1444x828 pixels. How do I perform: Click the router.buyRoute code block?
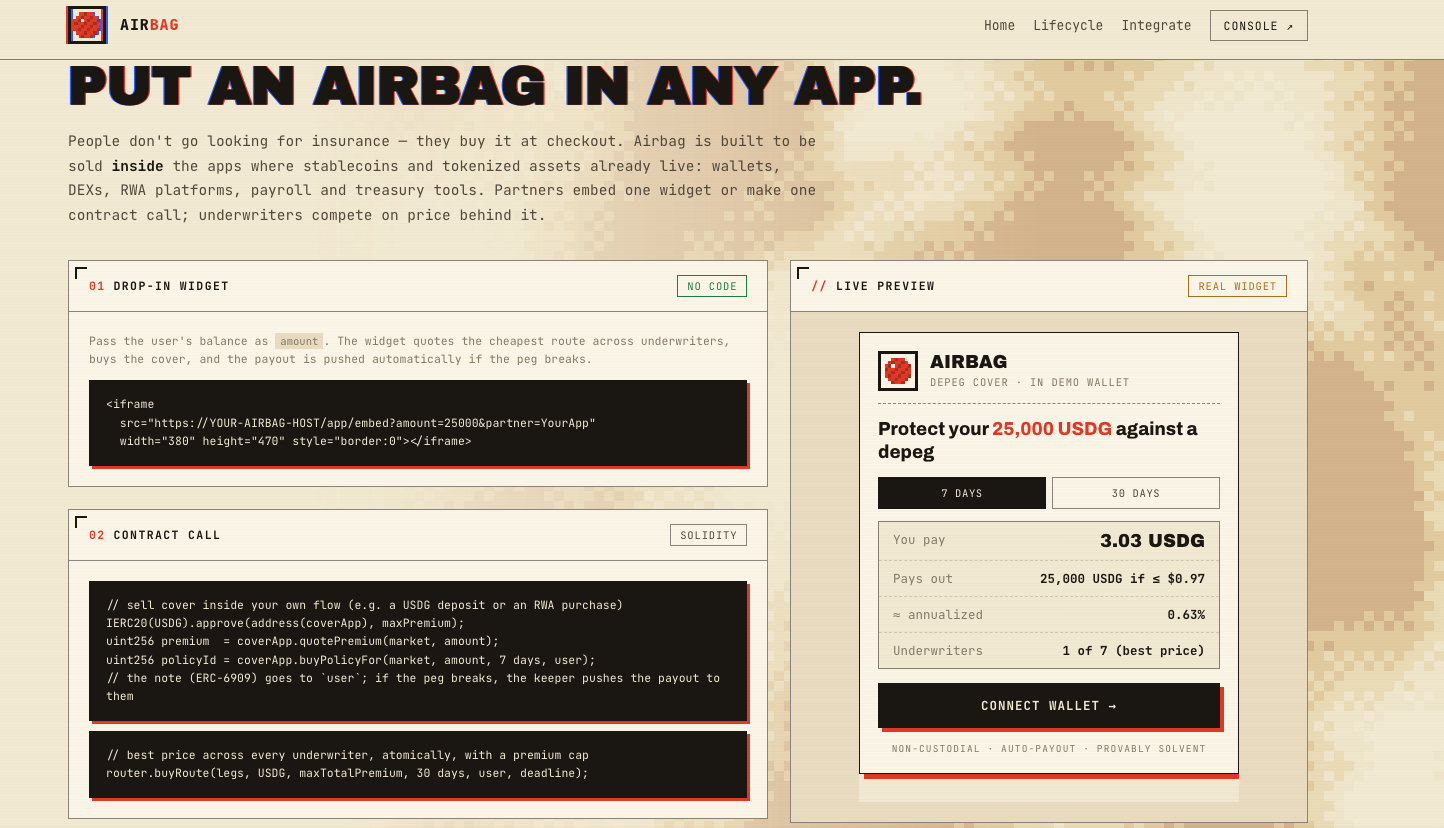pos(418,764)
